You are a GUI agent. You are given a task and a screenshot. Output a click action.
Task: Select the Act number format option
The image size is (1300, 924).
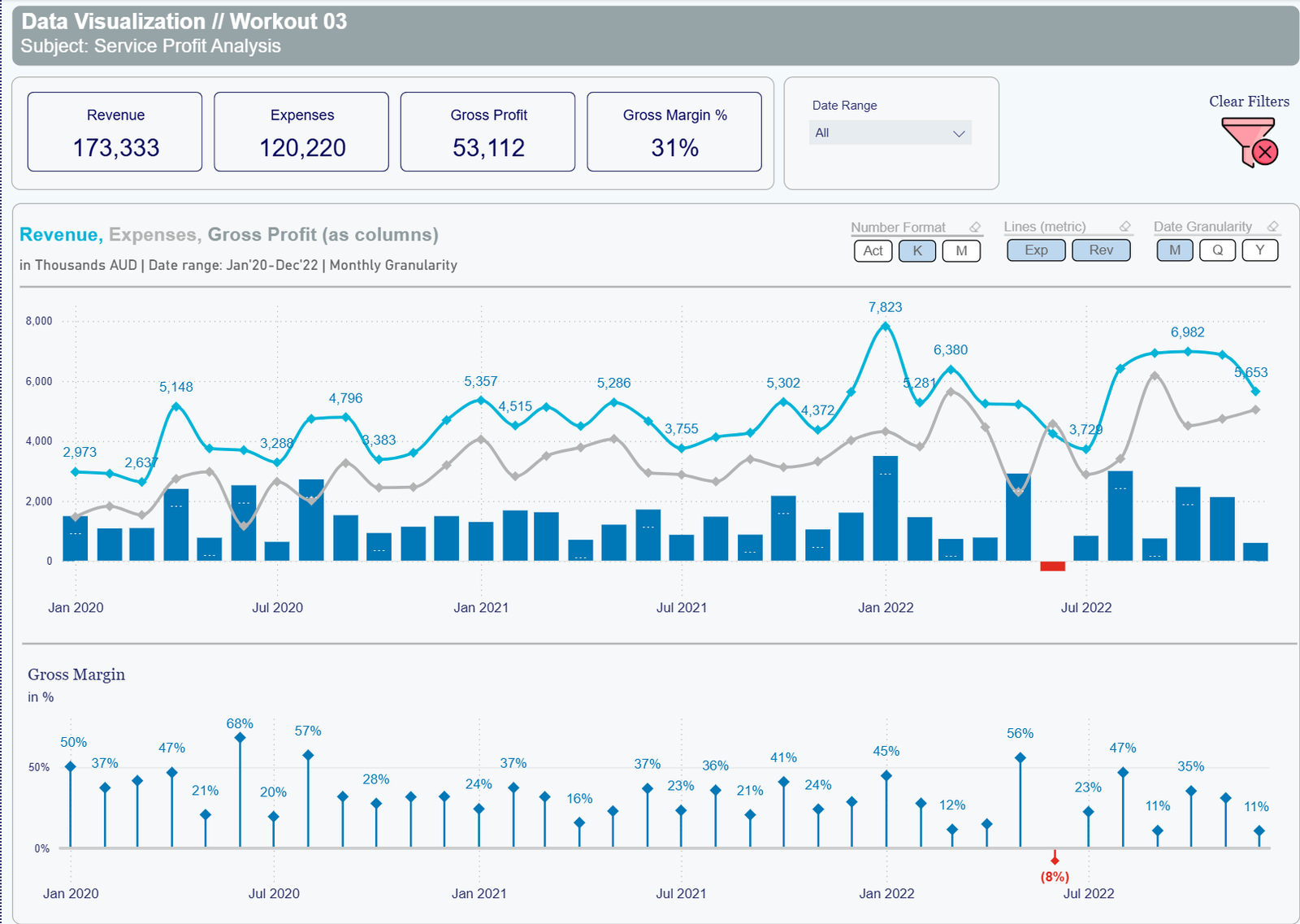pos(873,251)
